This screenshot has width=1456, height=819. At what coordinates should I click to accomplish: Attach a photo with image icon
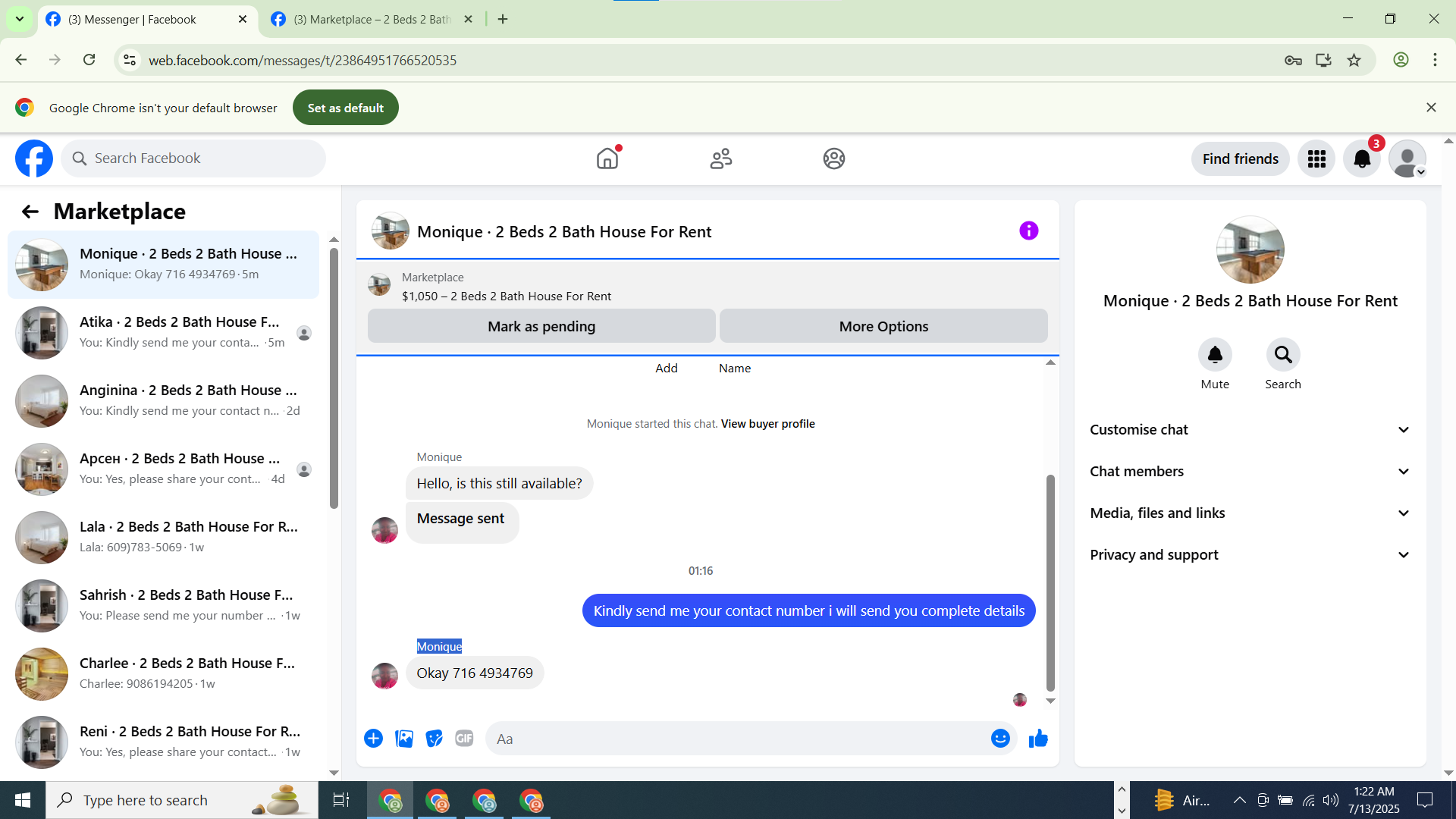[404, 739]
